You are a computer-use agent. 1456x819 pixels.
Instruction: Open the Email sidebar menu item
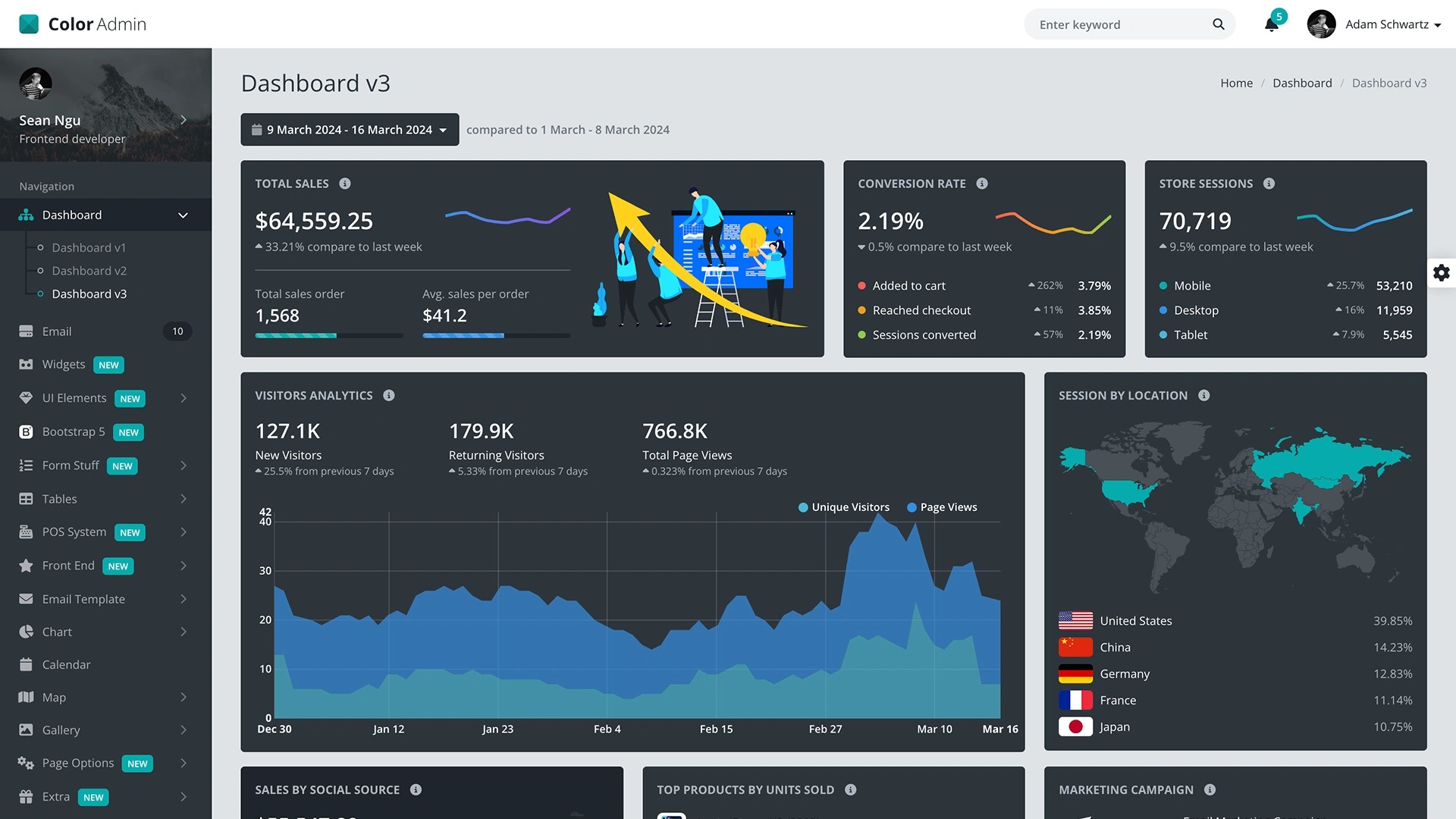point(57,331)
